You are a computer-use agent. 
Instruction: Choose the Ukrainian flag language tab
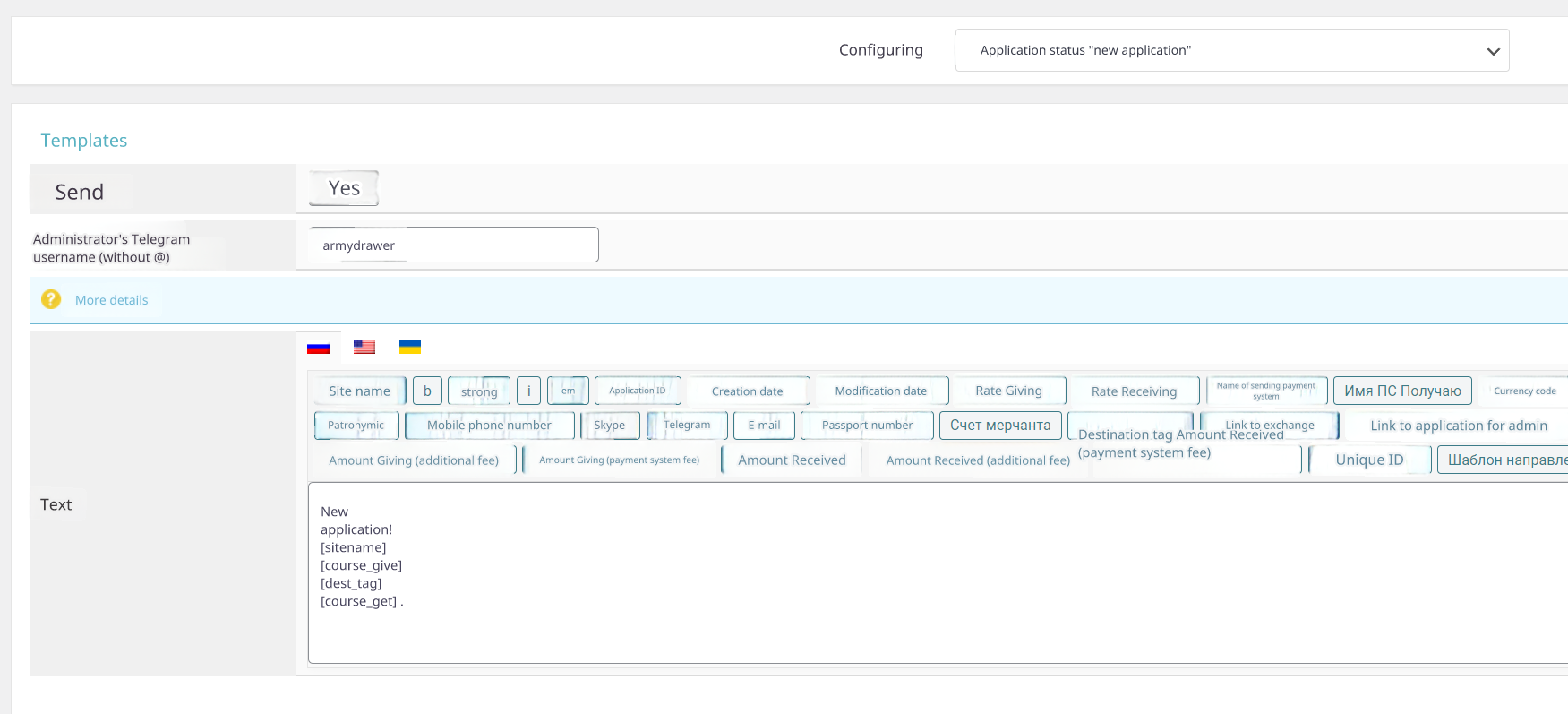click(409, 347)
